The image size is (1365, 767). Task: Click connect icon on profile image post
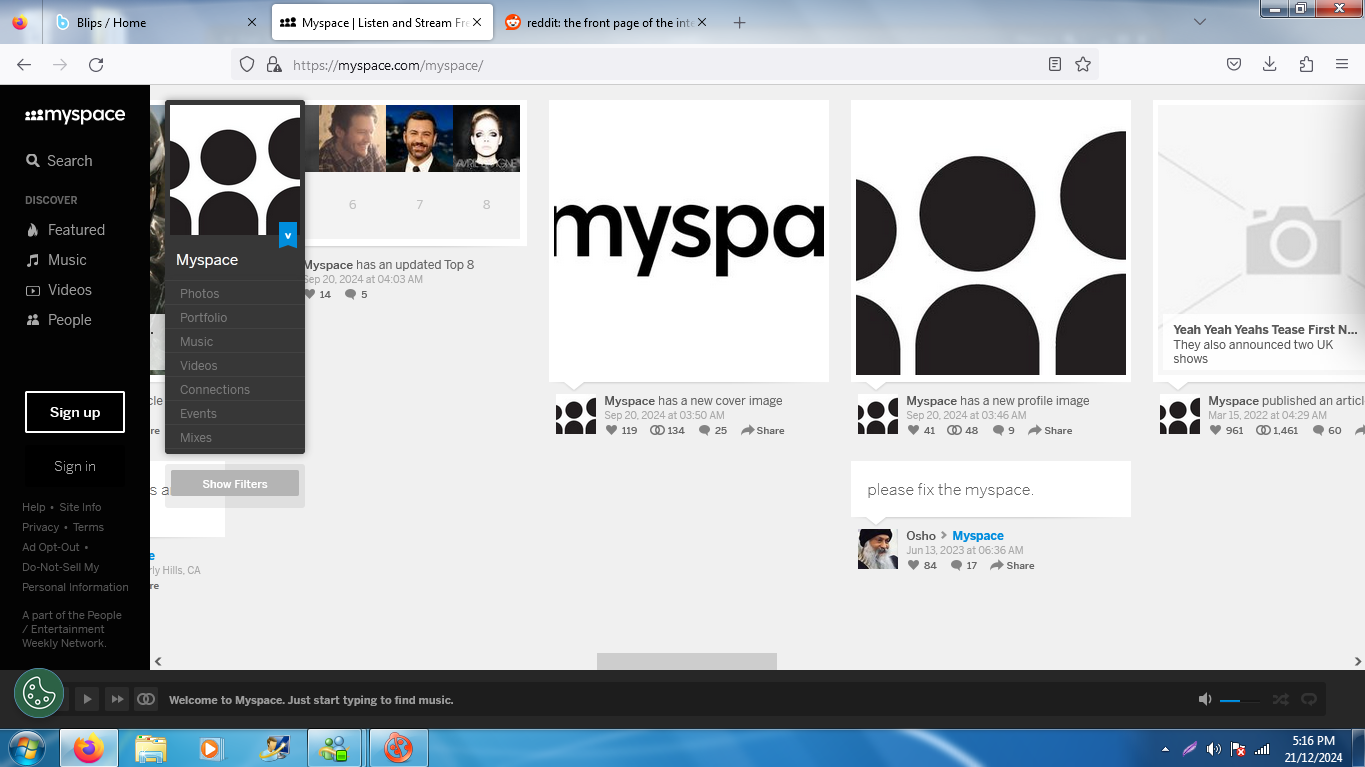tap(955, 430)
